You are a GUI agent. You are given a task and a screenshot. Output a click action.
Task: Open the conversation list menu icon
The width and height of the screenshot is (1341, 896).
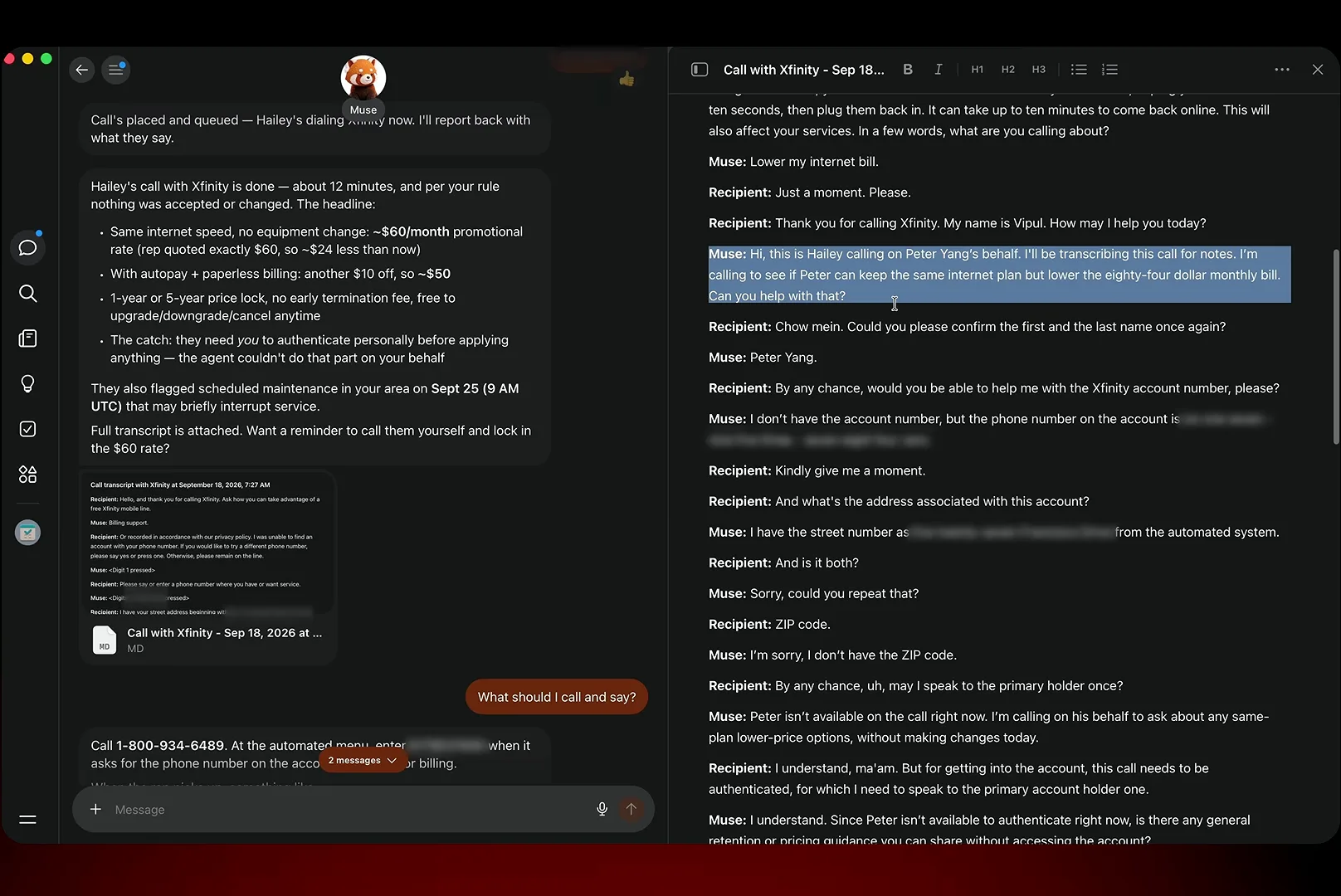[116, 70]
